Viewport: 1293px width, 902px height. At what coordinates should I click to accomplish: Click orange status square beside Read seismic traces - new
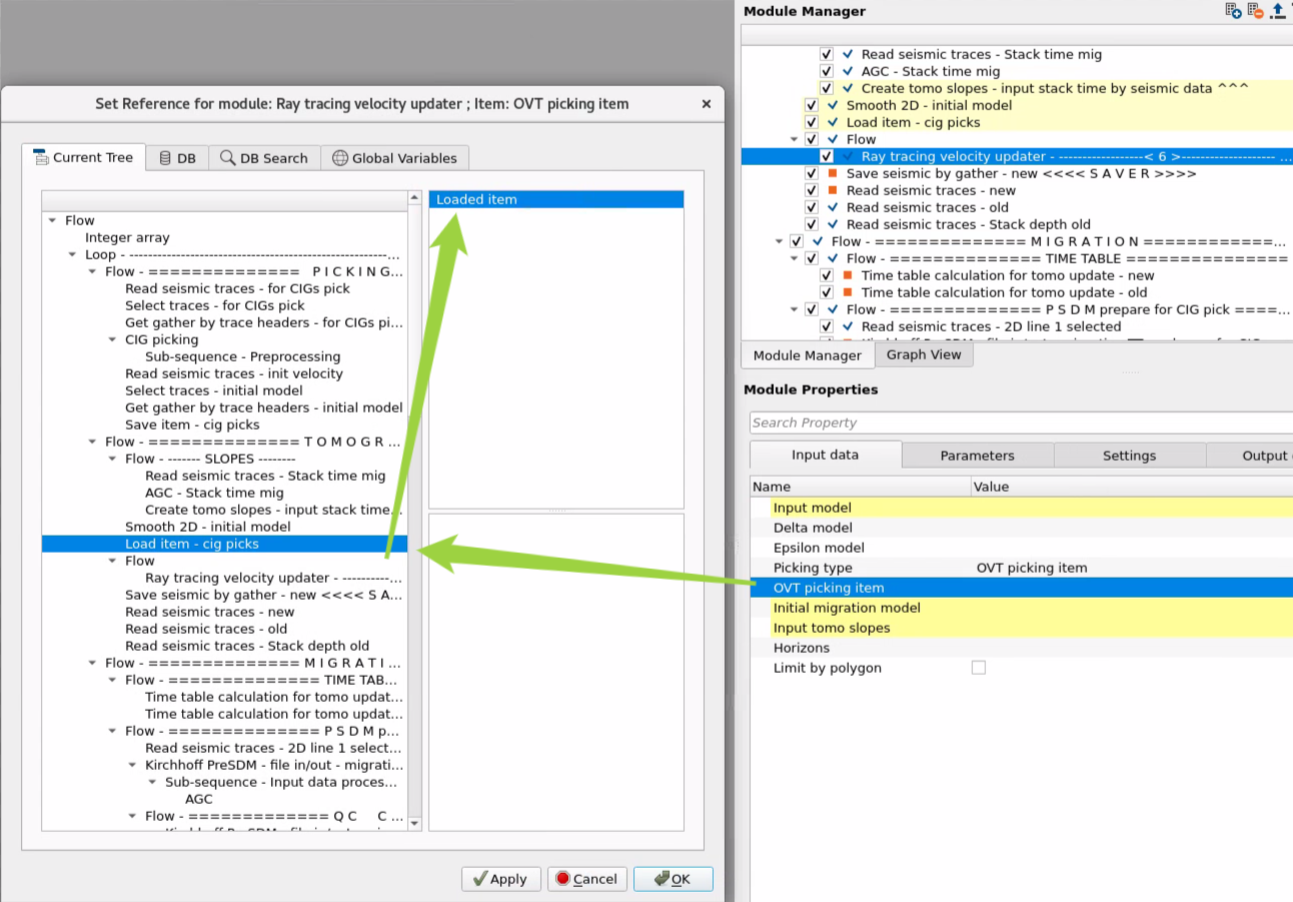(832, 191)
